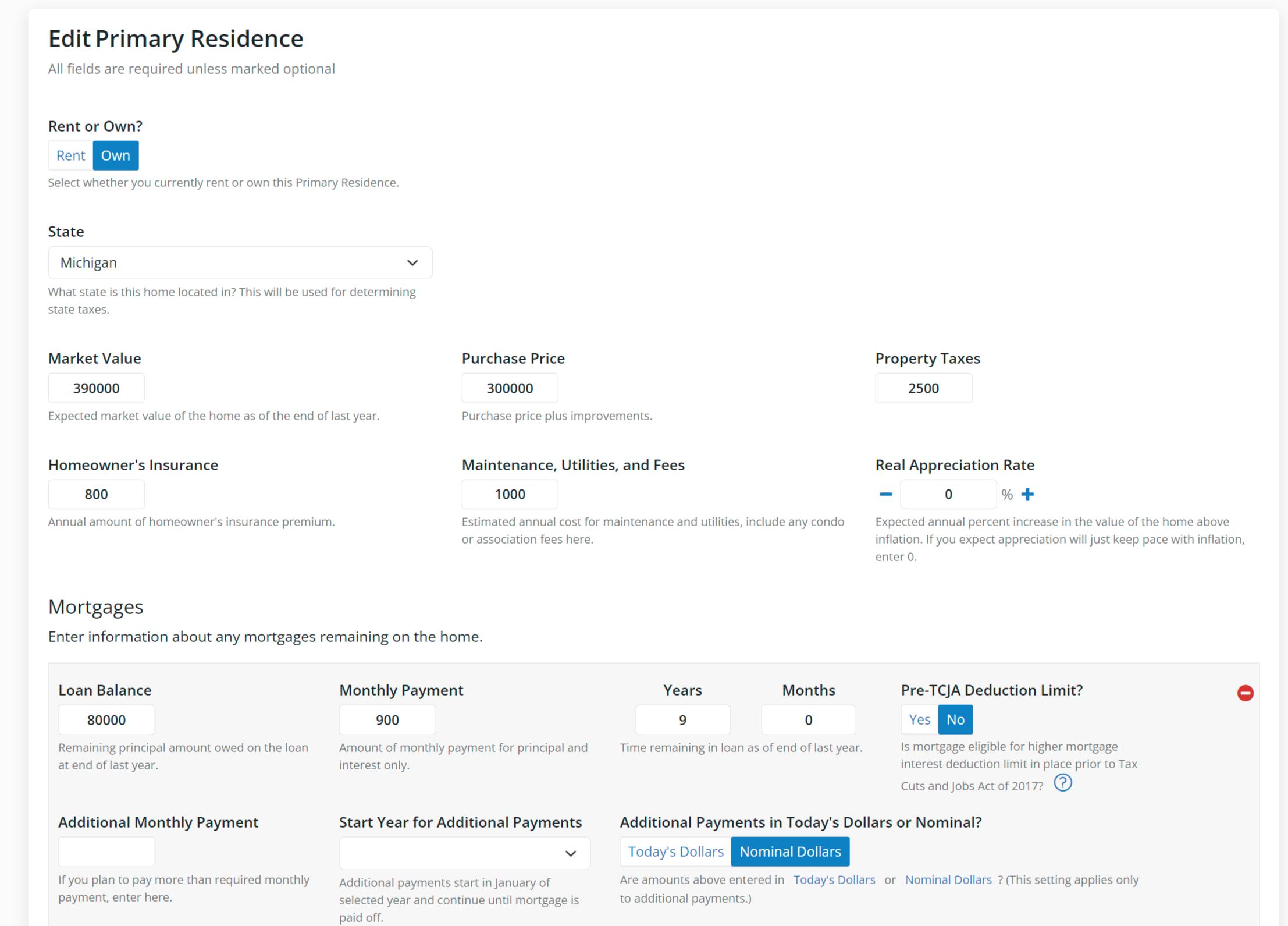
Task: Select the Own option
Action: pos(116,155)
